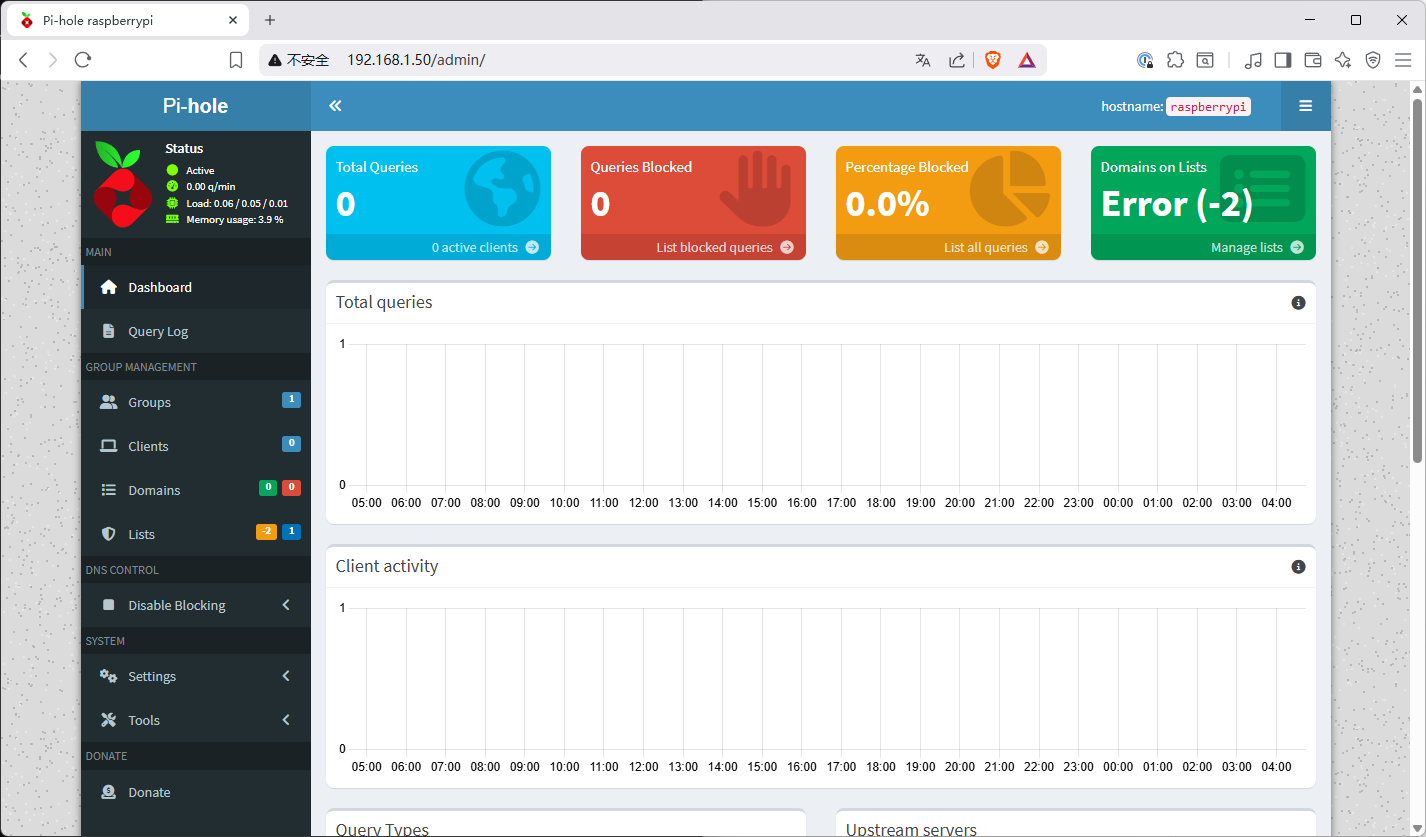The height and width of the screenshot is (837, 1426).
Task: Expand the Settings submenu chevron
Action: (x=286, y=676)
